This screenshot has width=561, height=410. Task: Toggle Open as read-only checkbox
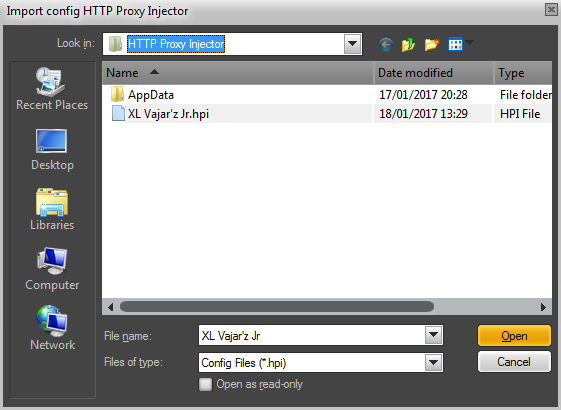point(205,384)
